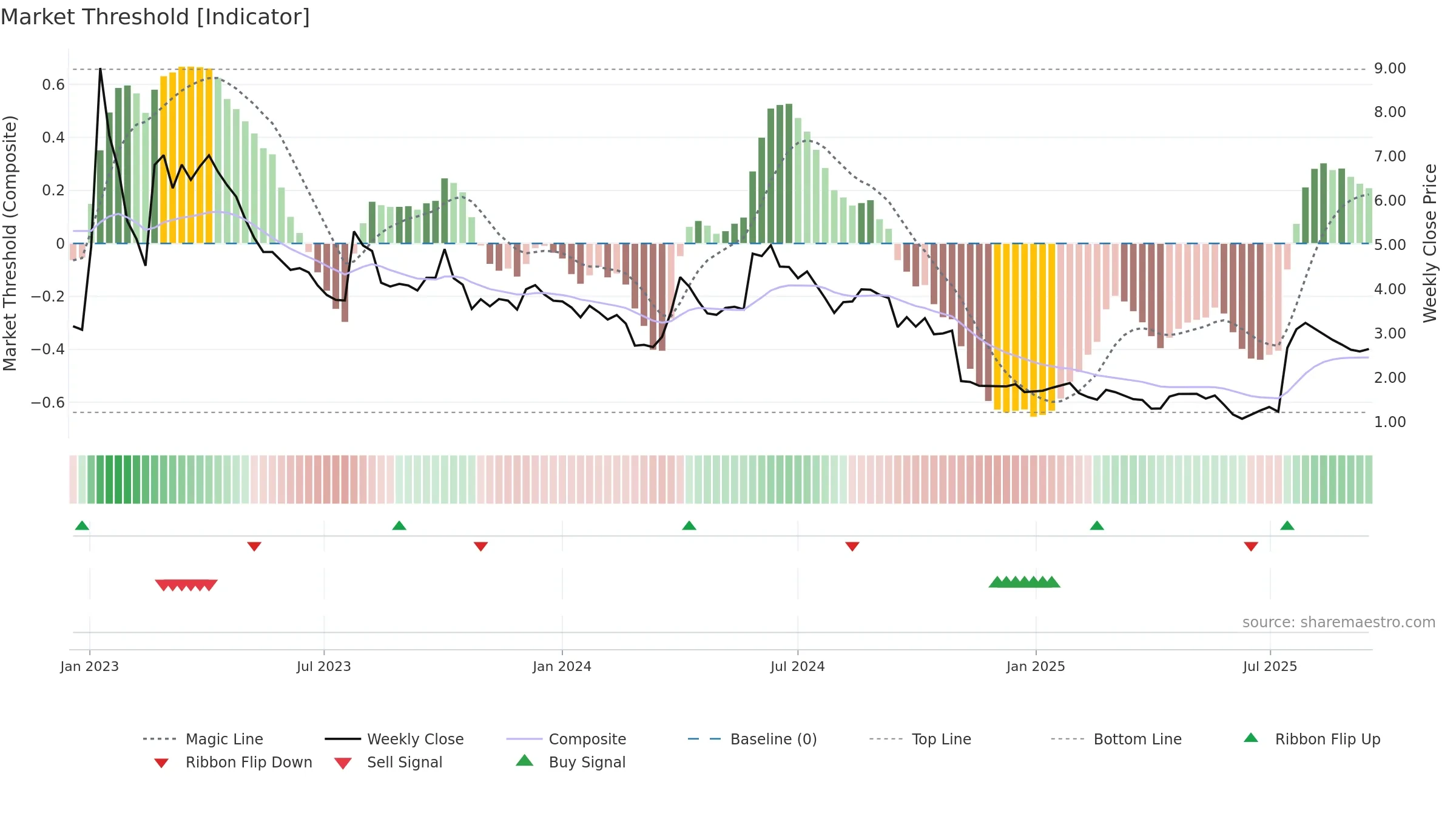Image resolution: width=1456 pixels, height=819 pixels.
Task: Click the first red sell signal marker in 2023
Action: 162,585
